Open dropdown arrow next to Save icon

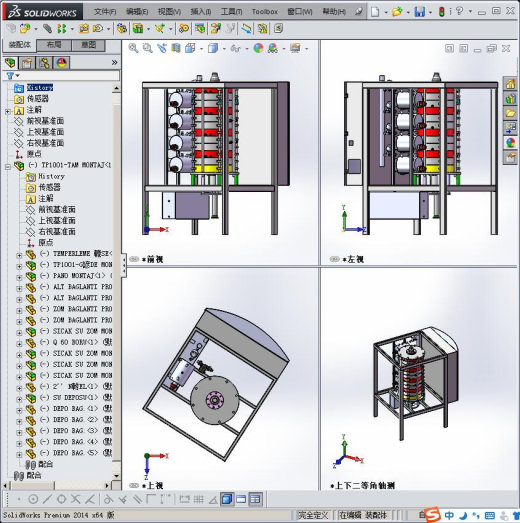[x=430, y=12]
